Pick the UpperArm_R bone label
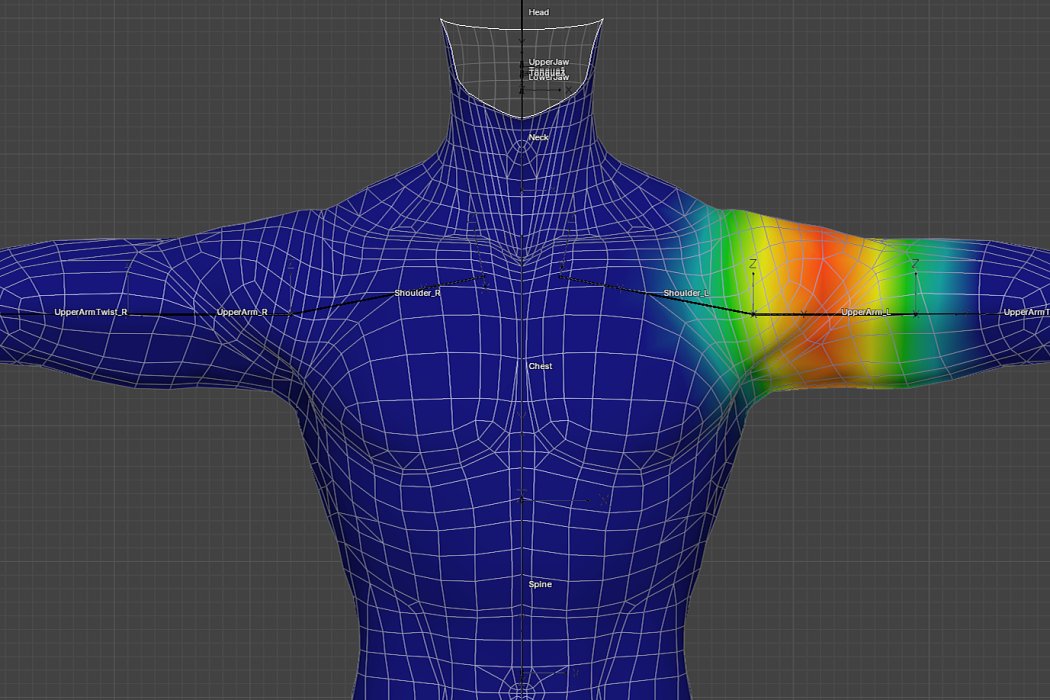1050x700 pixels. click(x=242, y=312)
